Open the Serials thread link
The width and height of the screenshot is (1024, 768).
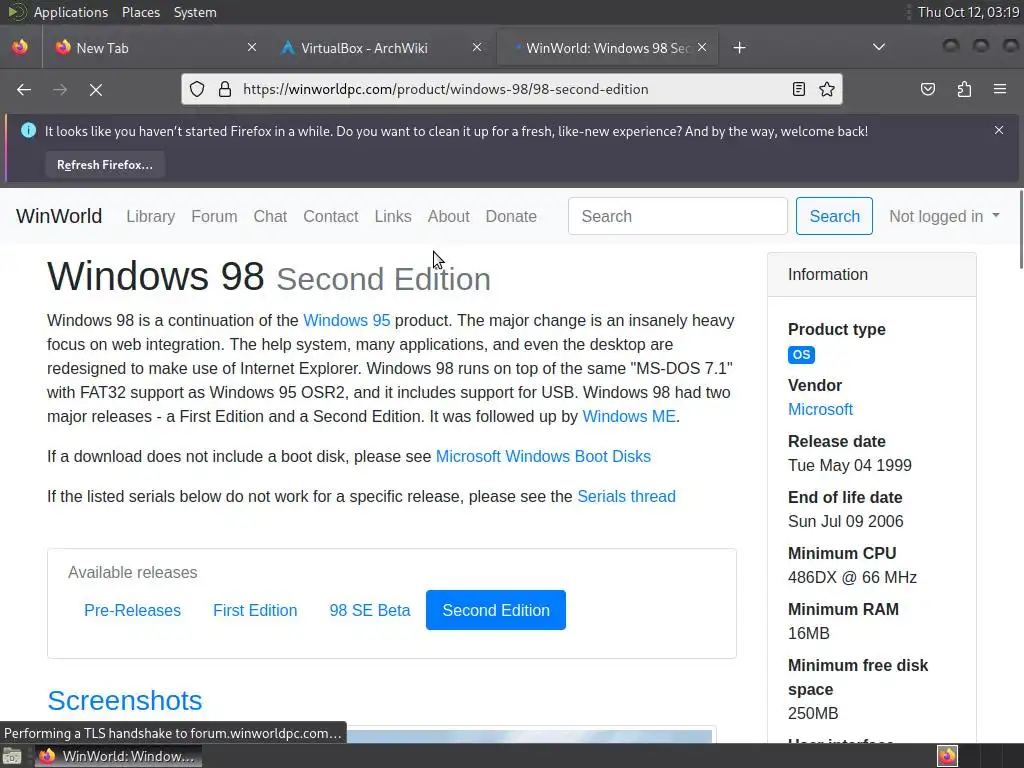[x=626, y=496]
